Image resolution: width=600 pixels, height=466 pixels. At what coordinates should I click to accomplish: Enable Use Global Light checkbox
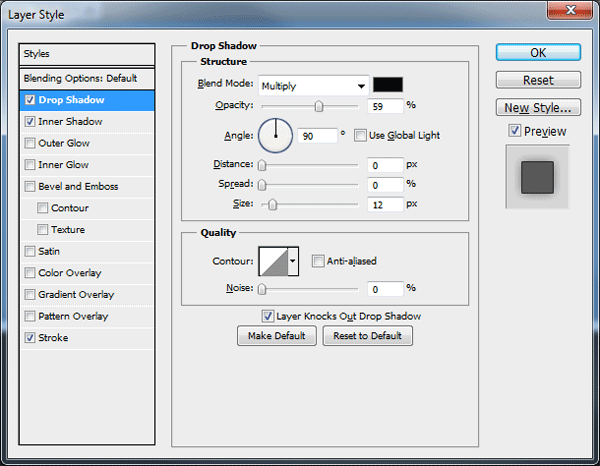(x=360, y=135)
